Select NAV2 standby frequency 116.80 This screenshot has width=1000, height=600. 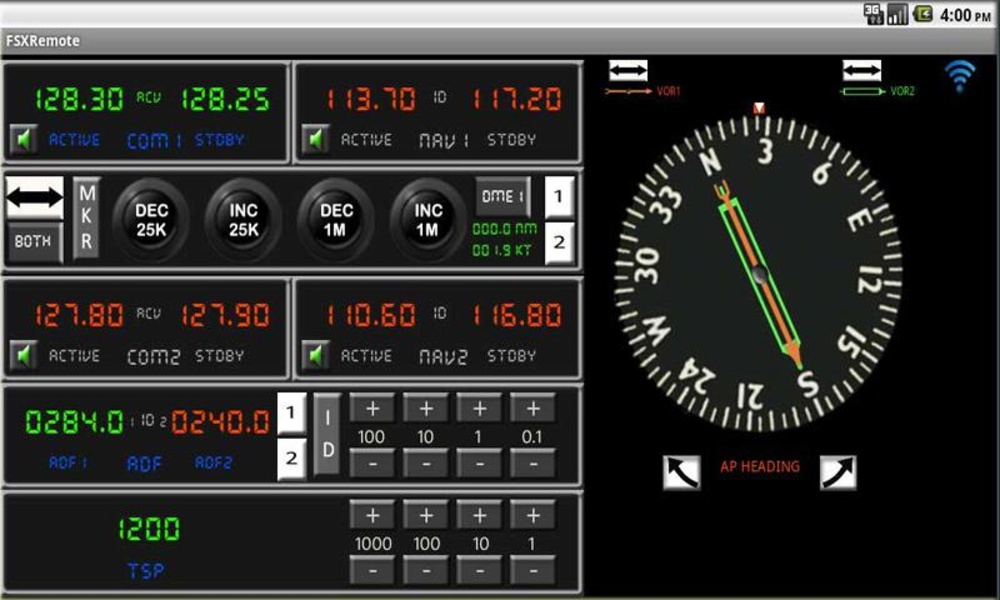(x=517, y=316)
